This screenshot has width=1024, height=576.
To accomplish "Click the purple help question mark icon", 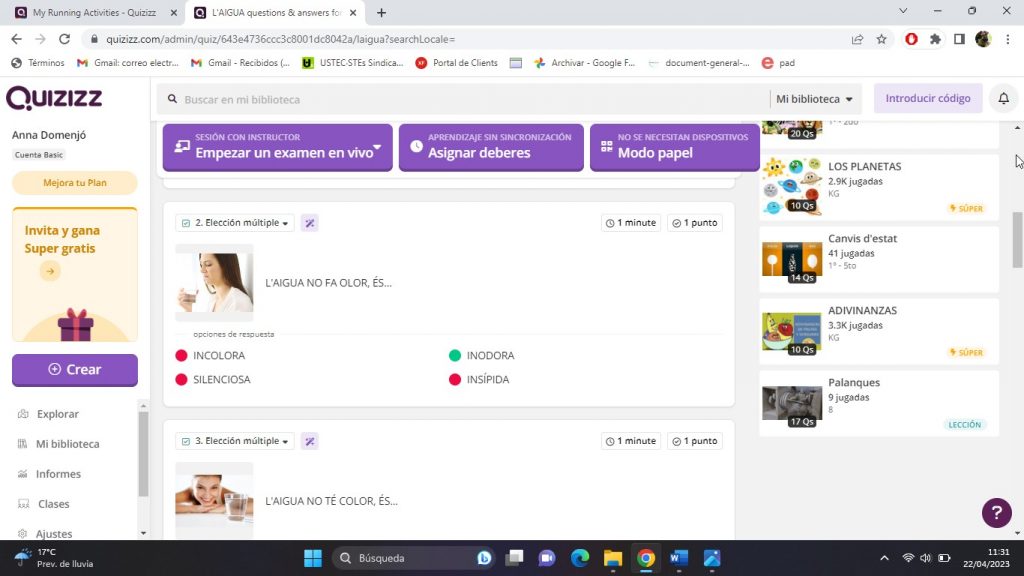I will [996, 513].
